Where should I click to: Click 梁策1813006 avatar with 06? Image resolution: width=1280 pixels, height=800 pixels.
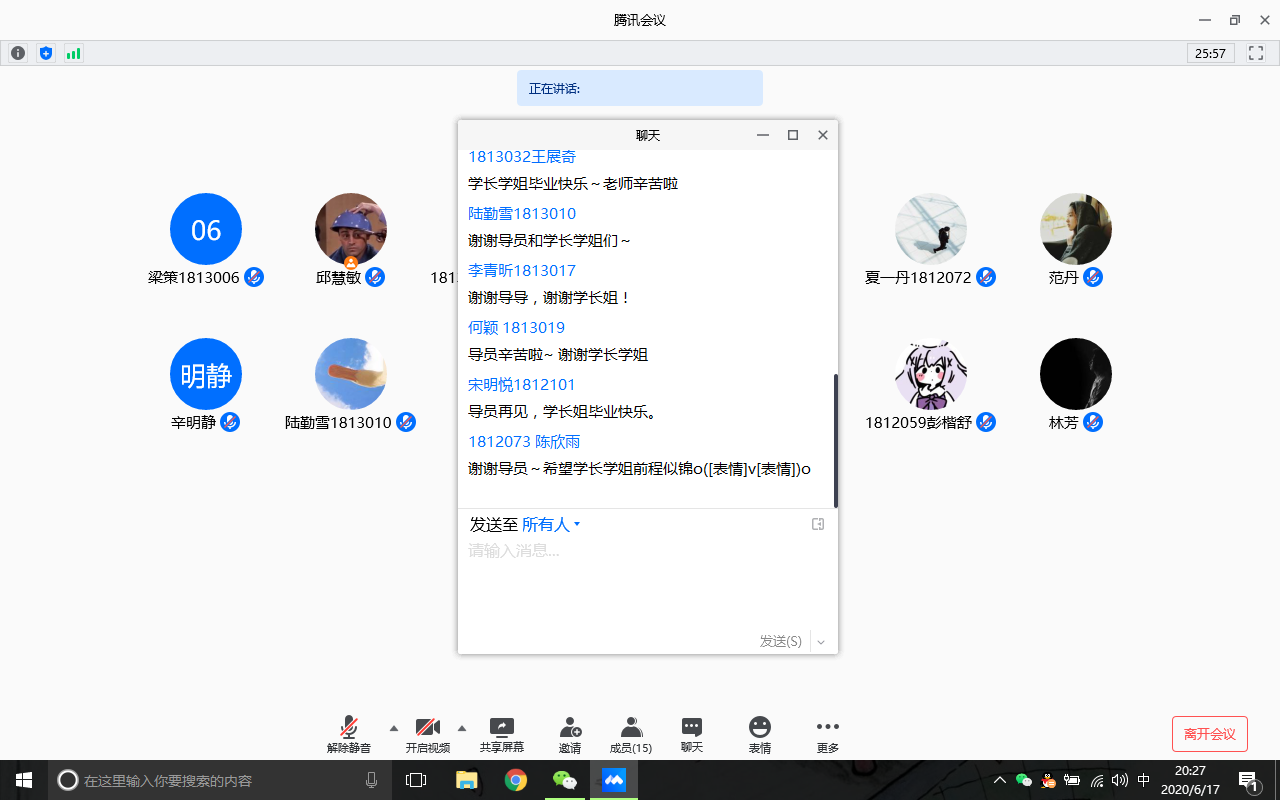[x=206, y=229]
